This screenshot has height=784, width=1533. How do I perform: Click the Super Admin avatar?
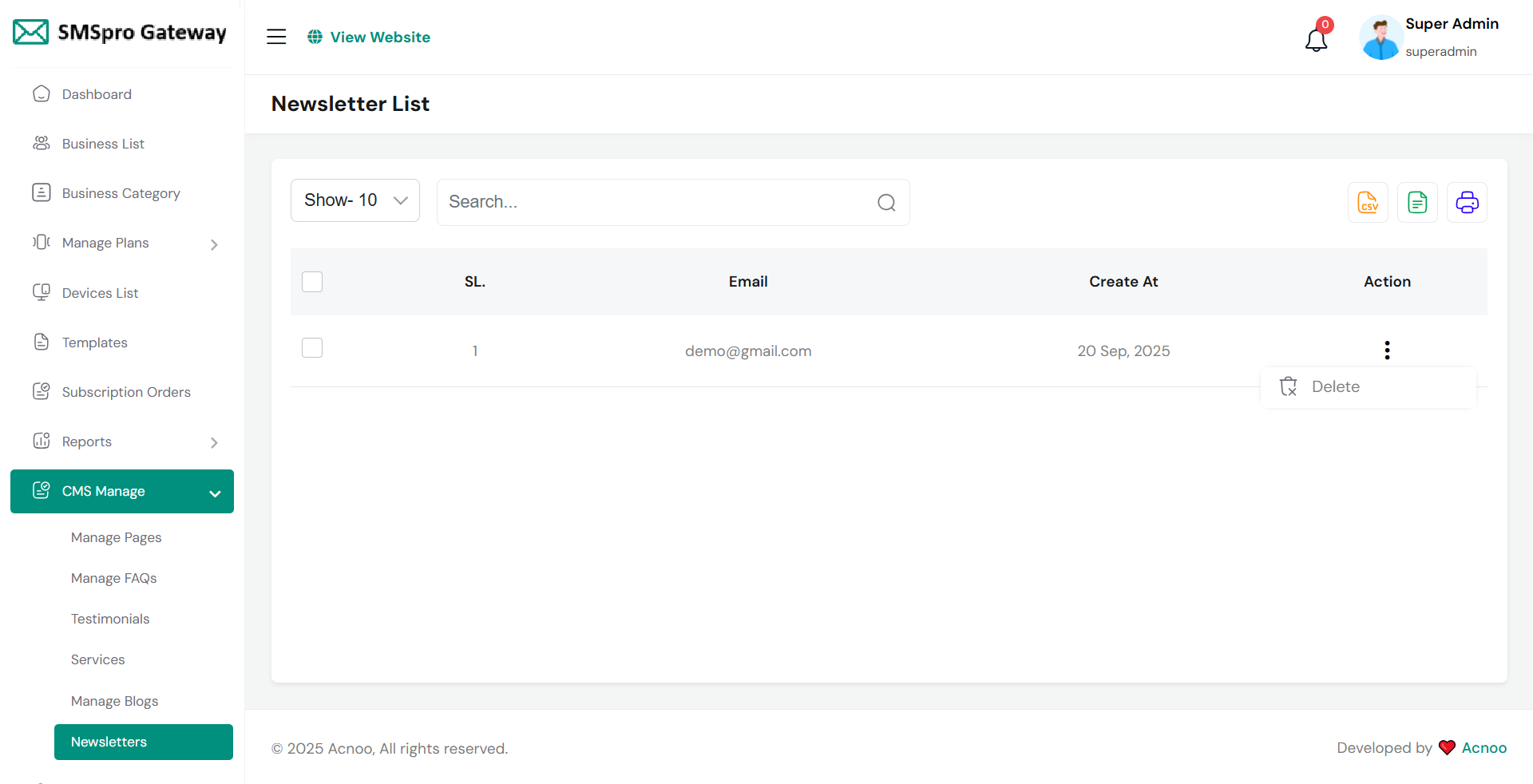coord(1380,38)
